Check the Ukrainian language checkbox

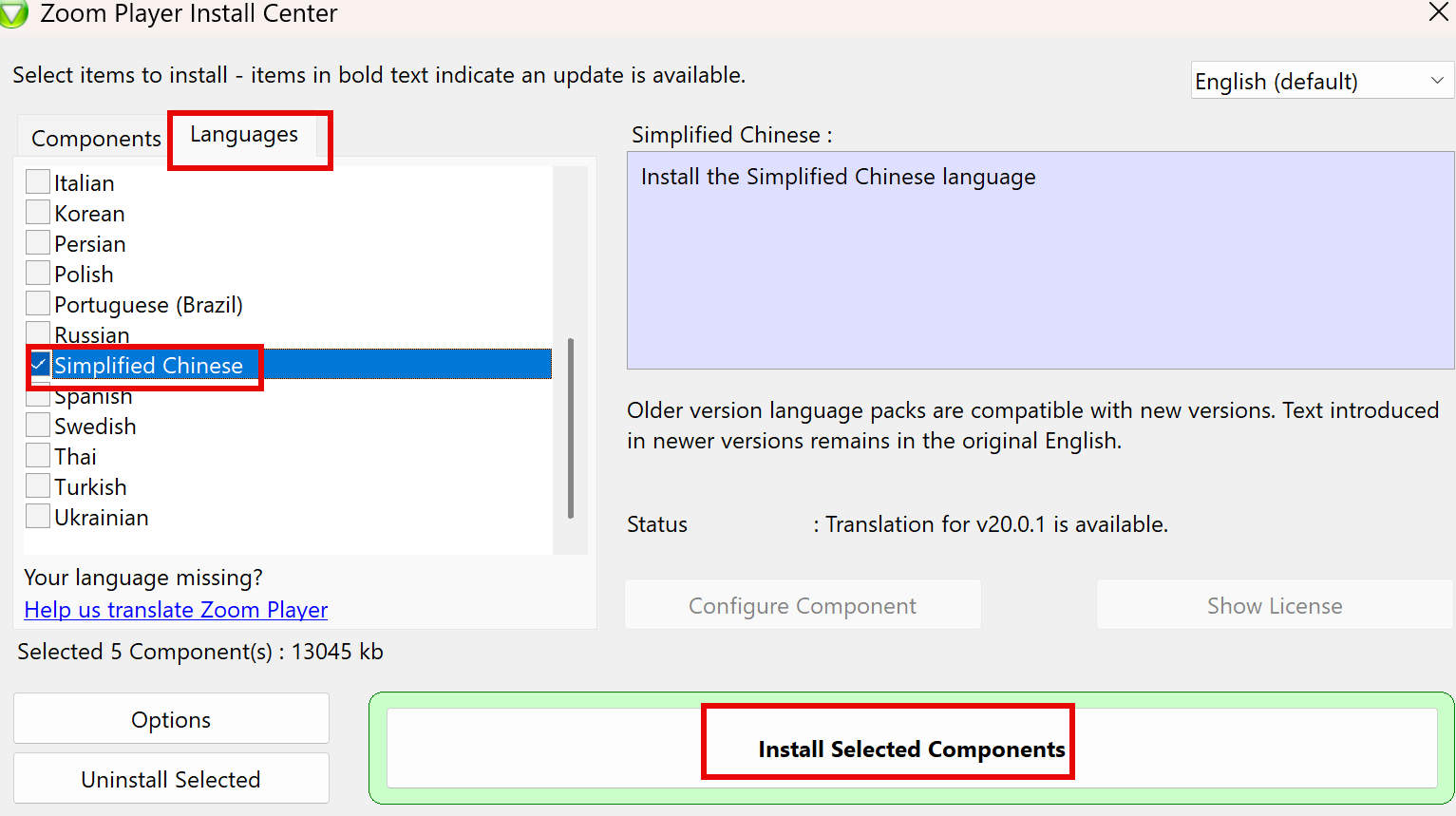pos(38,517)
